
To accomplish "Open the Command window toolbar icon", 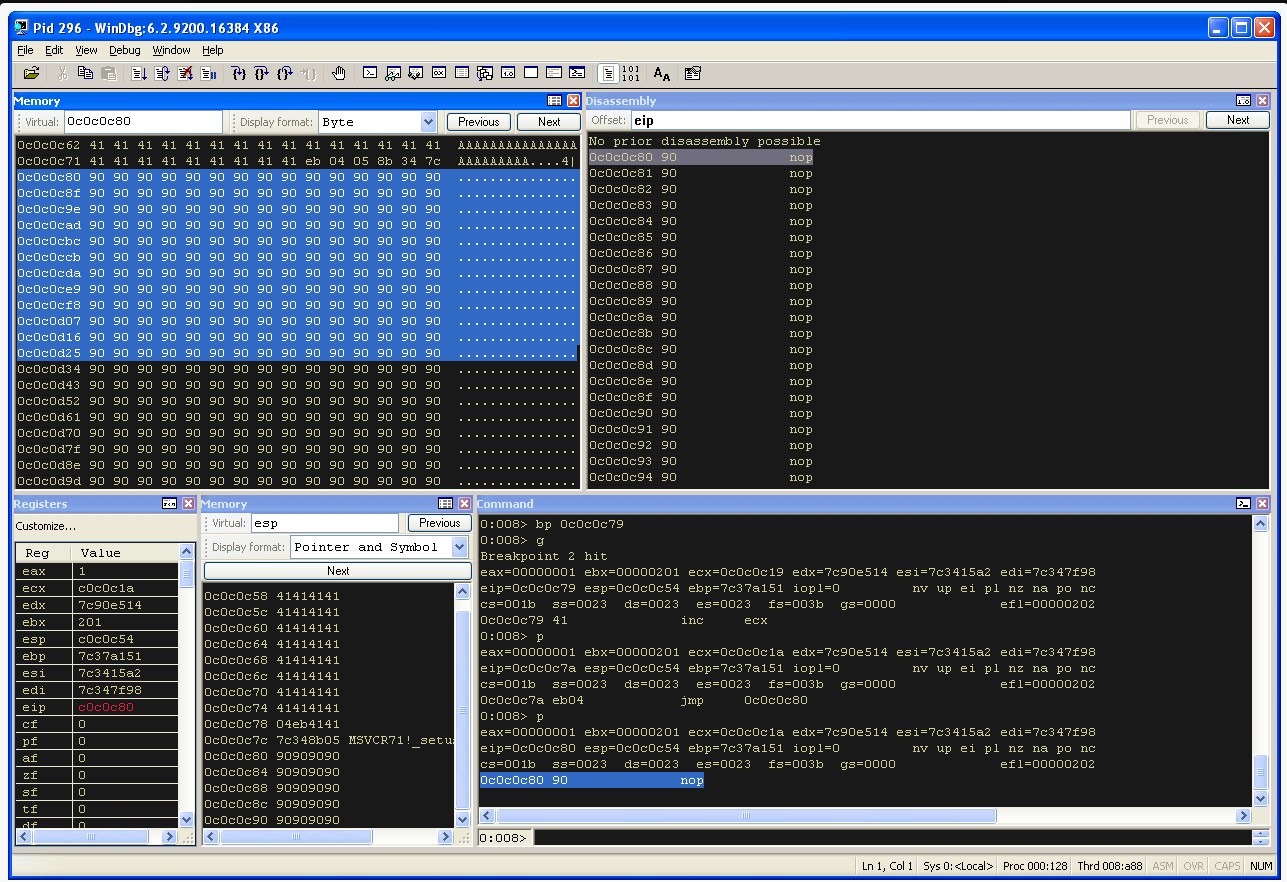I will click(x=370, y=73).
